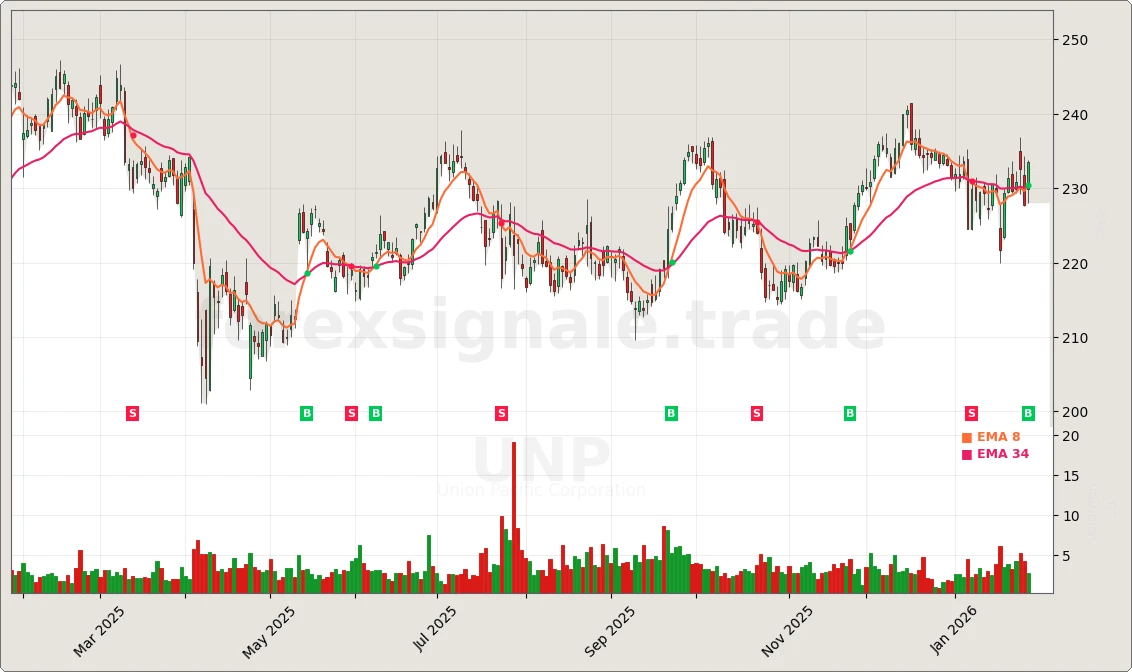The height and width of the screenshot is (672, 1132).
Task: Click the S sell marker near Nov 2025
Action: (756, 412)
